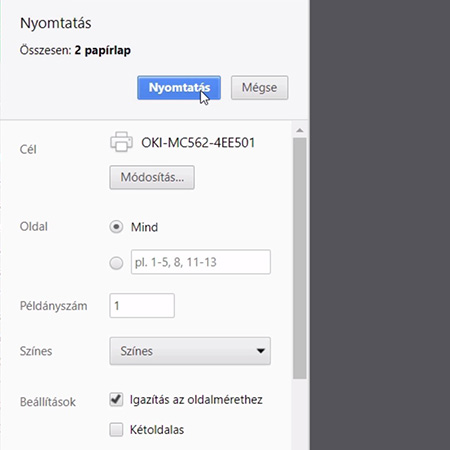Click the Példányszám copies field

pos(142,306)
